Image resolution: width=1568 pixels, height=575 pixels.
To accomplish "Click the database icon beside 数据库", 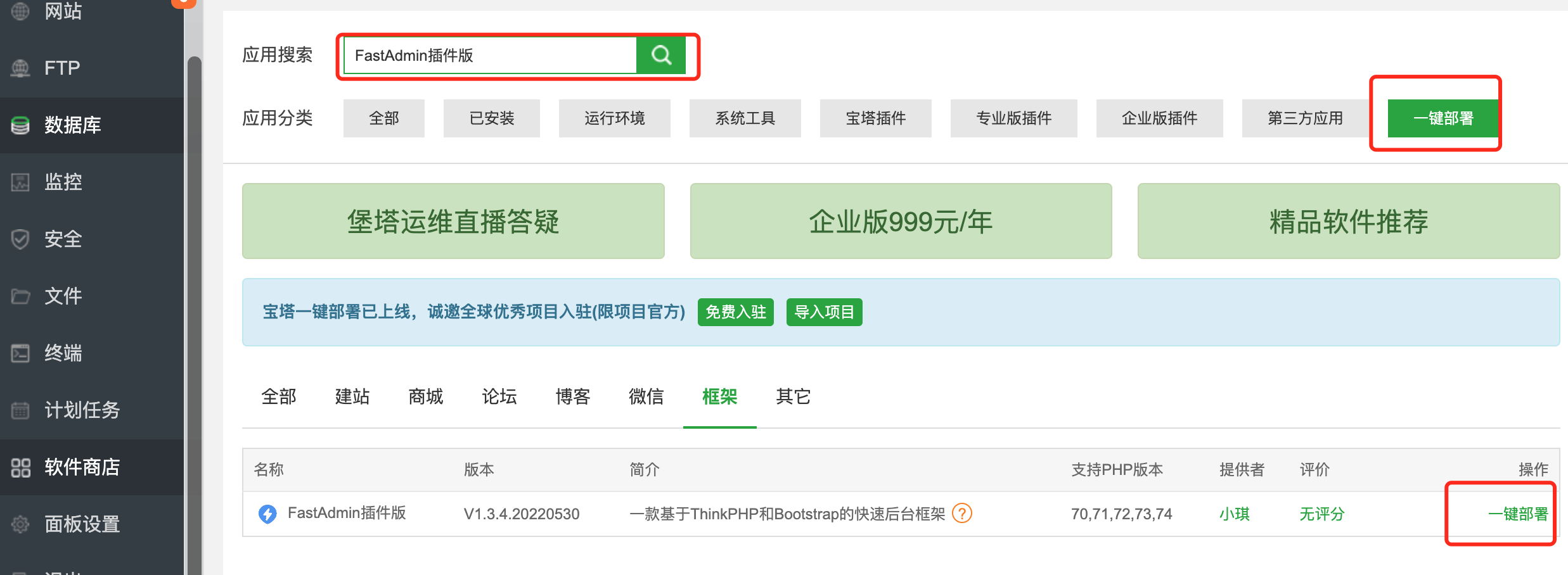I will click(20, 125).
